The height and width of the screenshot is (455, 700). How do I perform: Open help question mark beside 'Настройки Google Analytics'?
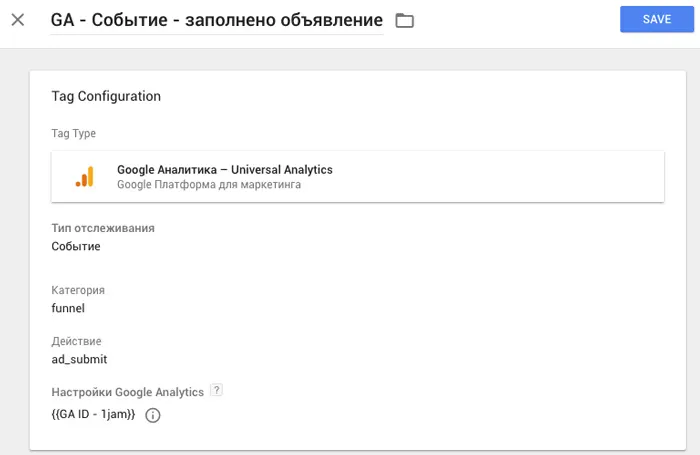tap(217, 390)
